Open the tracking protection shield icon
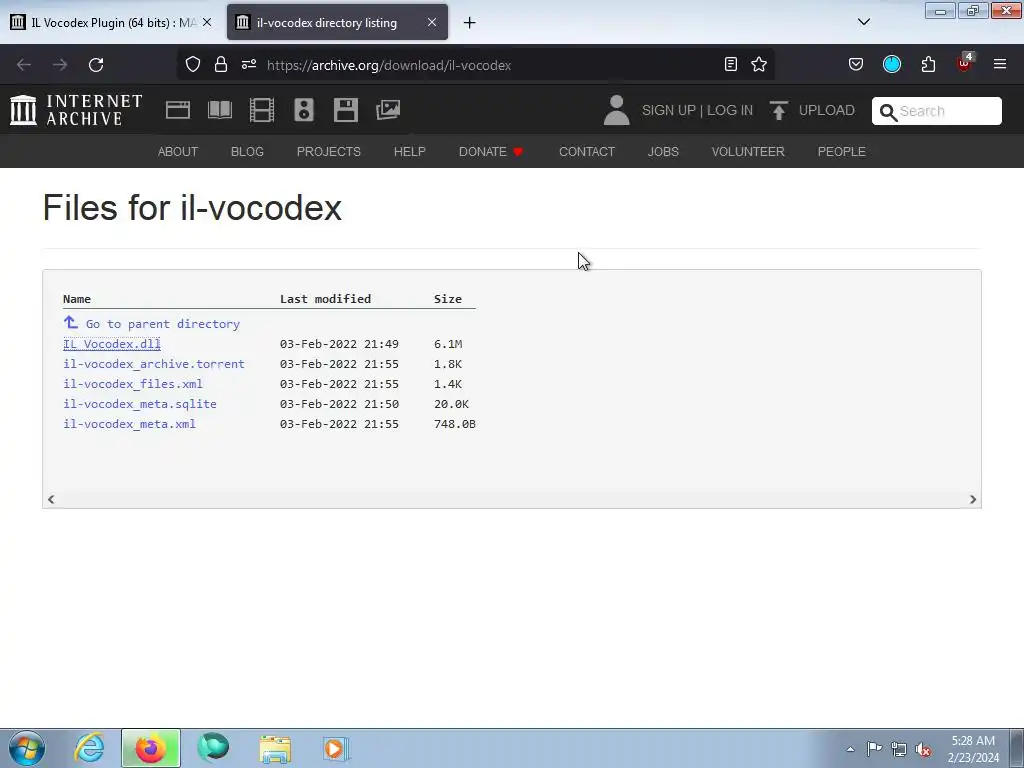The height and width of the screenshot is (768, 1024). coord(193,65)
